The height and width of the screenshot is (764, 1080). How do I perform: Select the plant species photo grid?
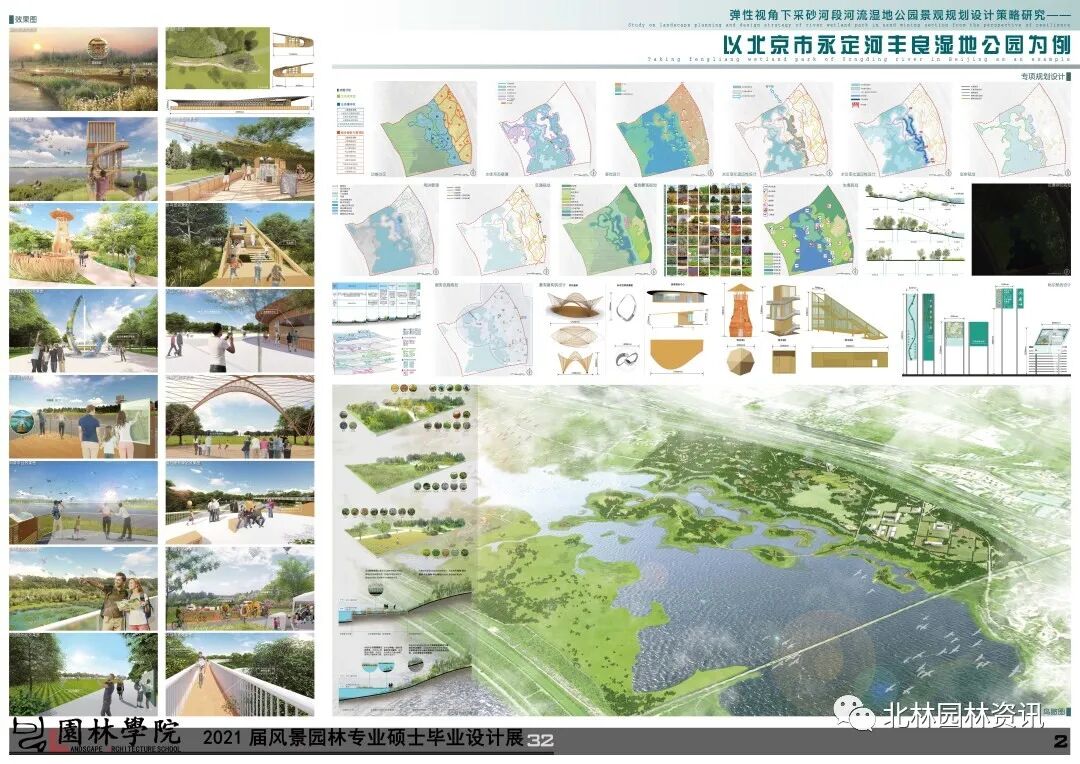coord(707,230)
